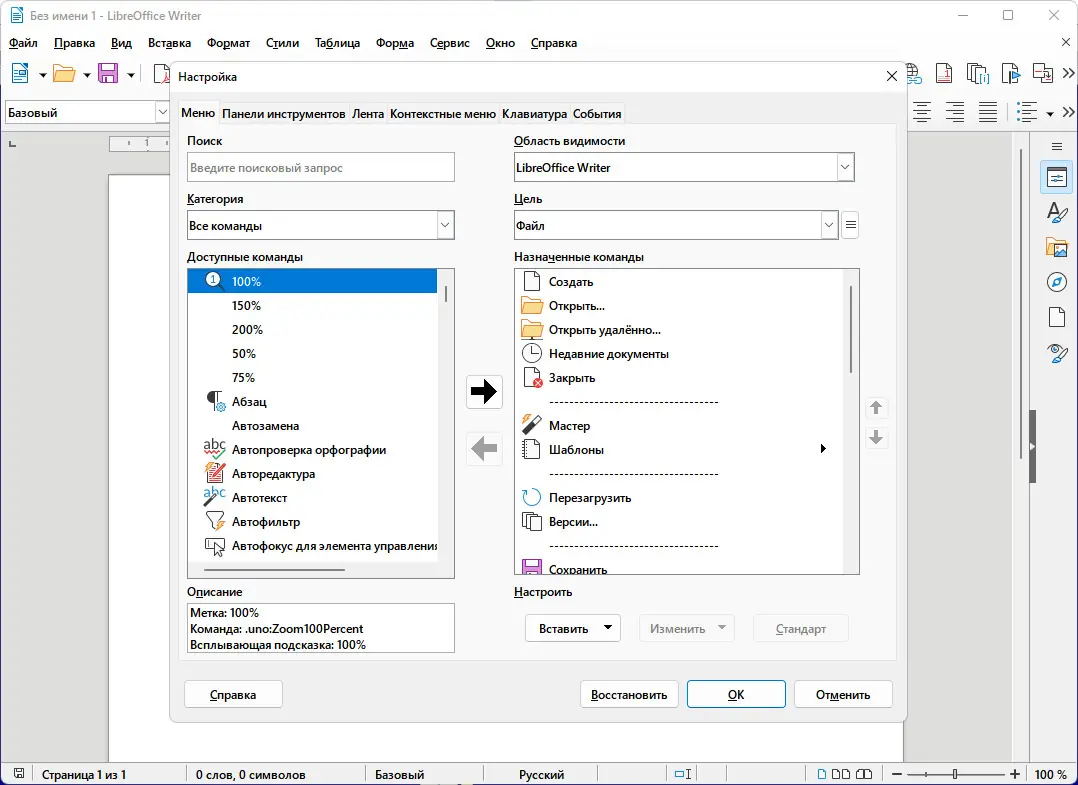
Task: Click the Восстановить button
Action: [629, 694]
